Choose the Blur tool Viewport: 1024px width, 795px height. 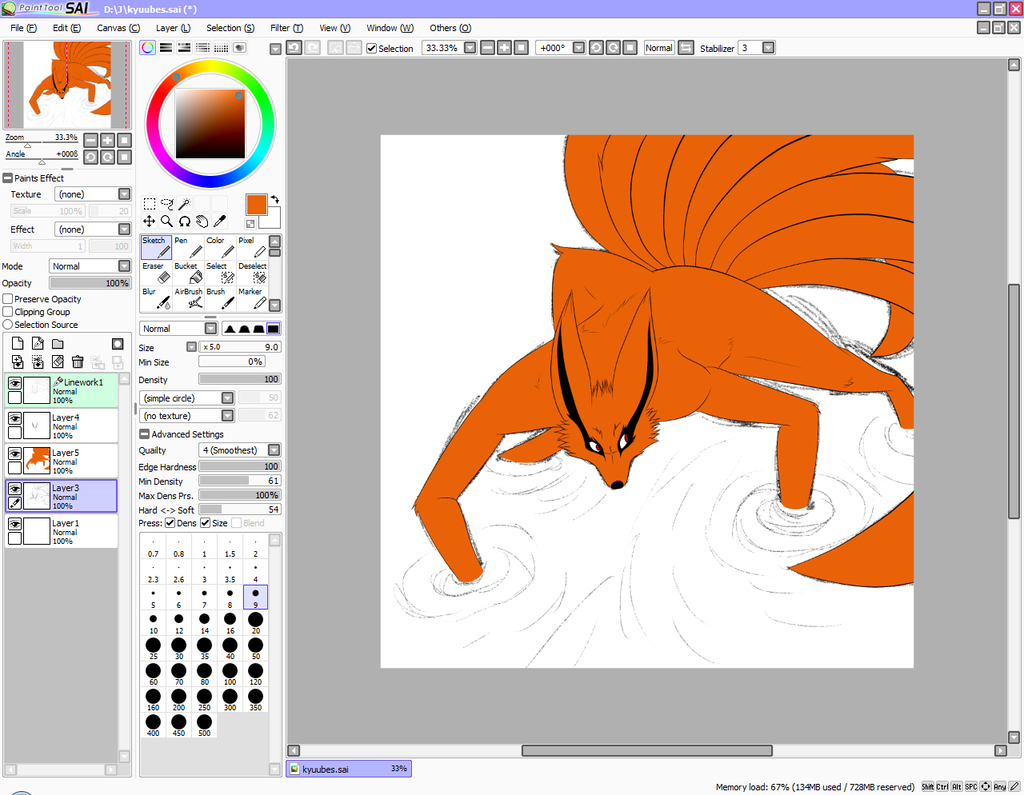click(x=156, y=299)
